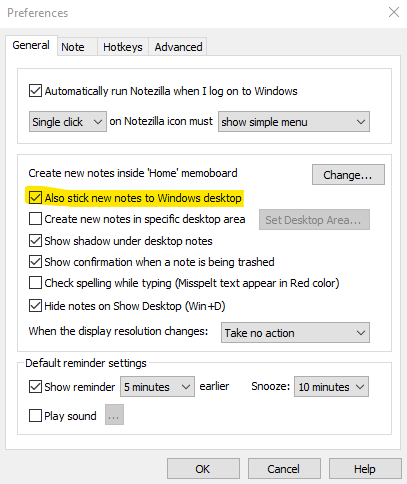Image resolution: width=407 pixels, height=484 pixels.
Task: Toggle Hide notes on Show Desktop
Action: pyautogui.click(x=35, y=306)
